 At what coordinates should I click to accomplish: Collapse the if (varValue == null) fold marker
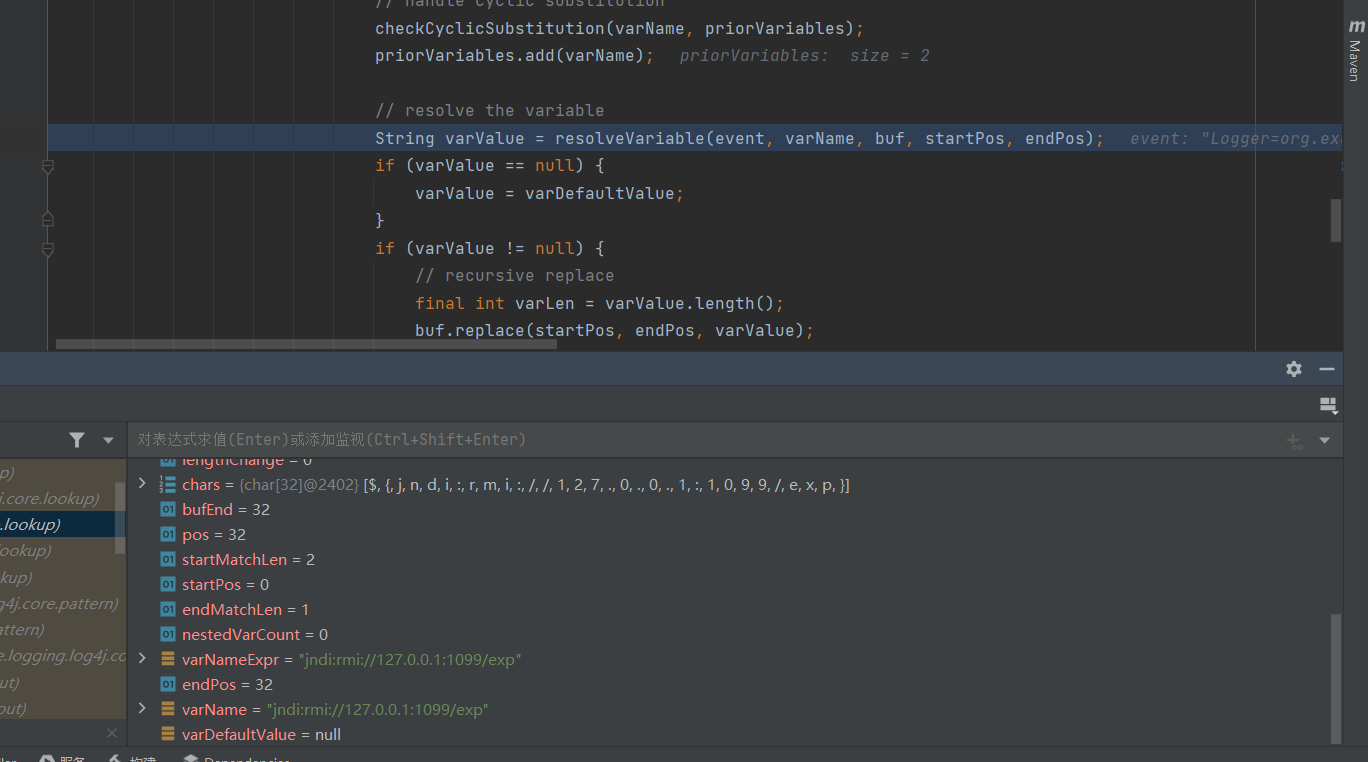(x=47, y=166)
